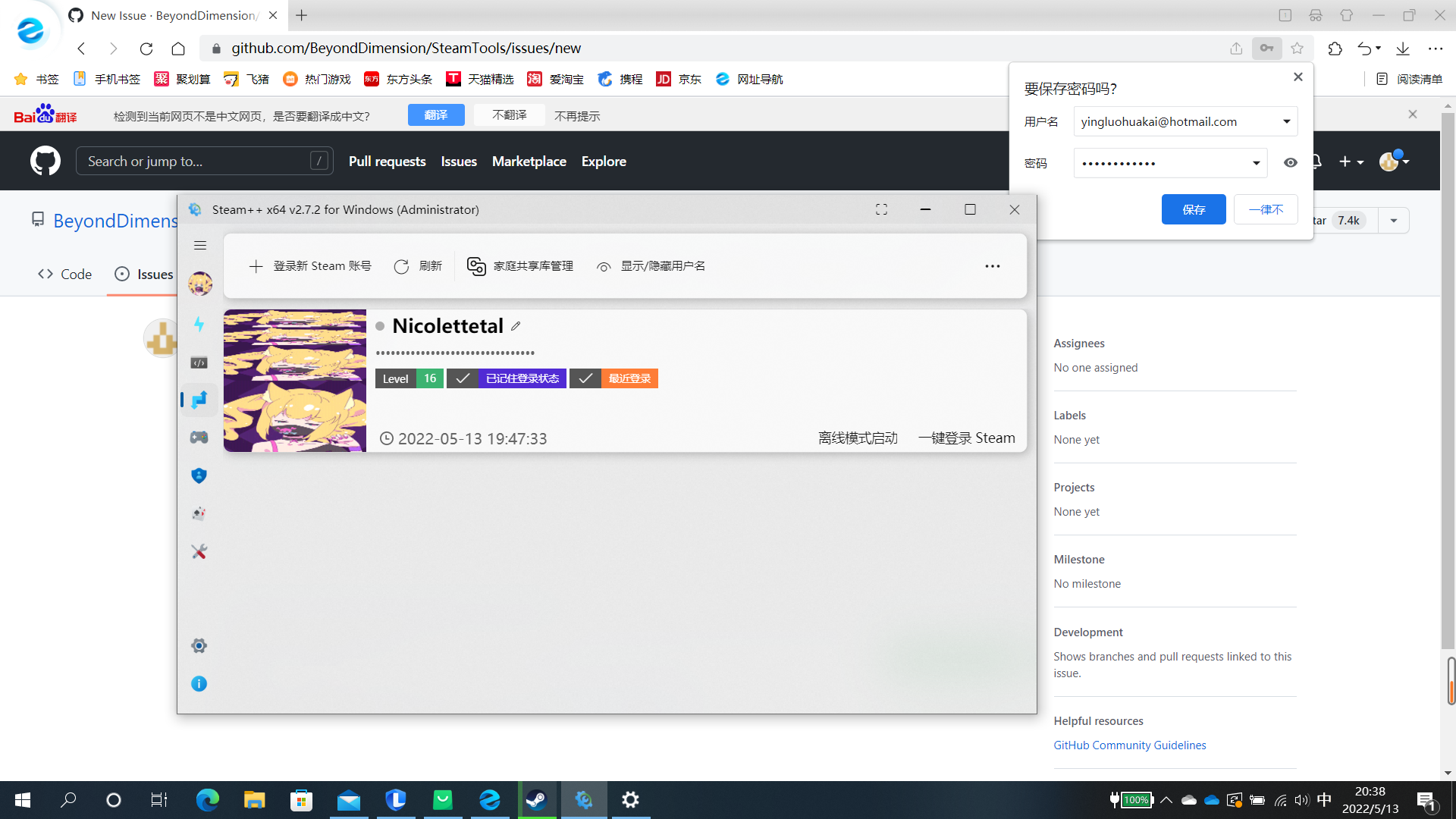Open the browser extensions puzzle icon
1456x819 pixels.
click(x=1335, y=49)
